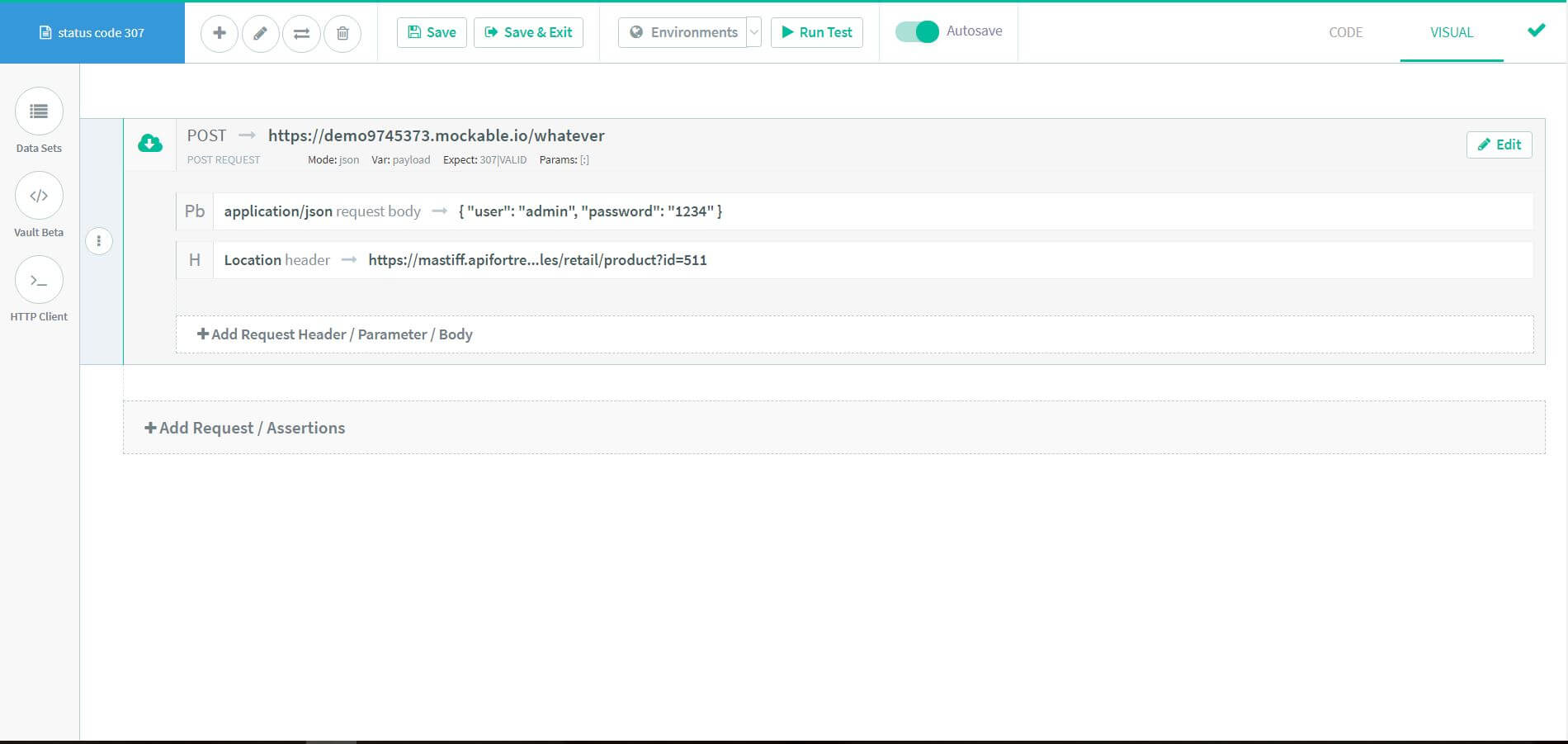Click the pencil edit icon in toolbar
This screenshot has width=1568, height=744.
click(260, 33)
